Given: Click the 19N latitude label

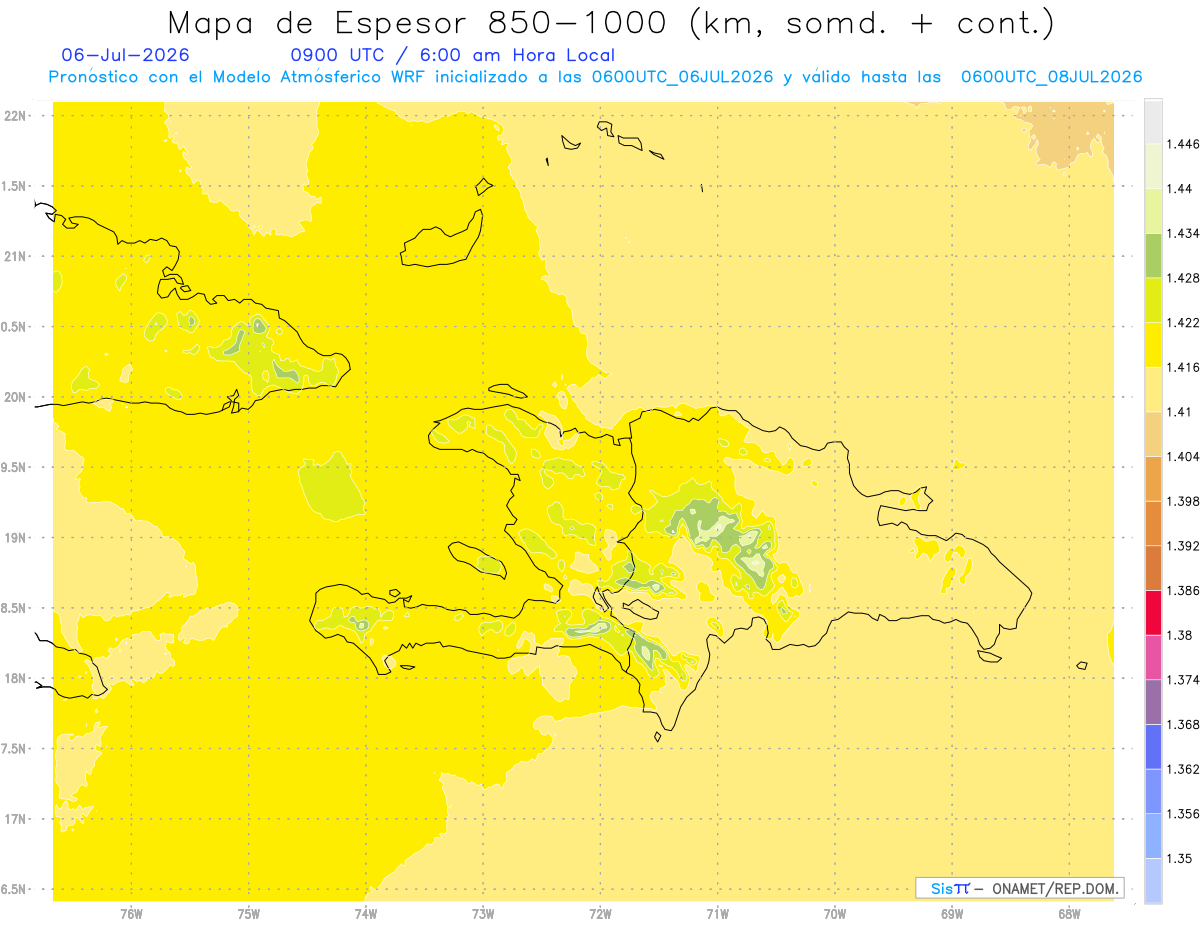Looking at the screenshot, I should [15, 538].
